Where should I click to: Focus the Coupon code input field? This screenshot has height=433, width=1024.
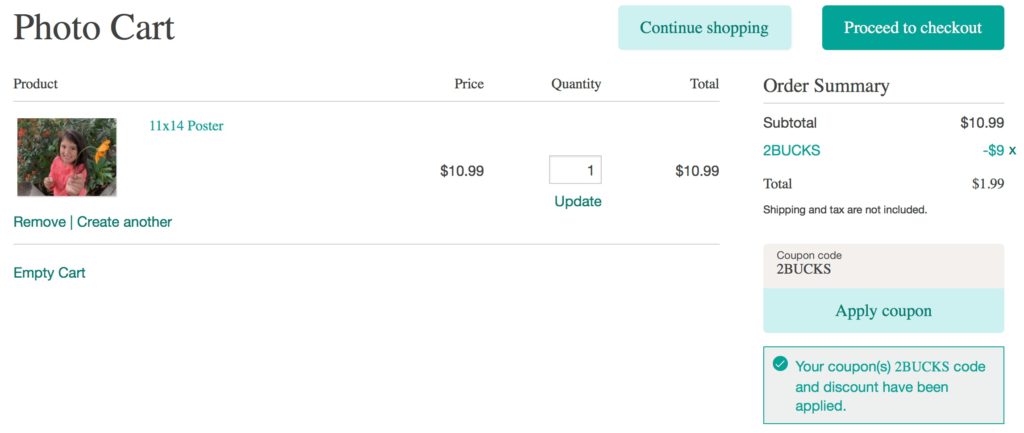click(883, 266)
